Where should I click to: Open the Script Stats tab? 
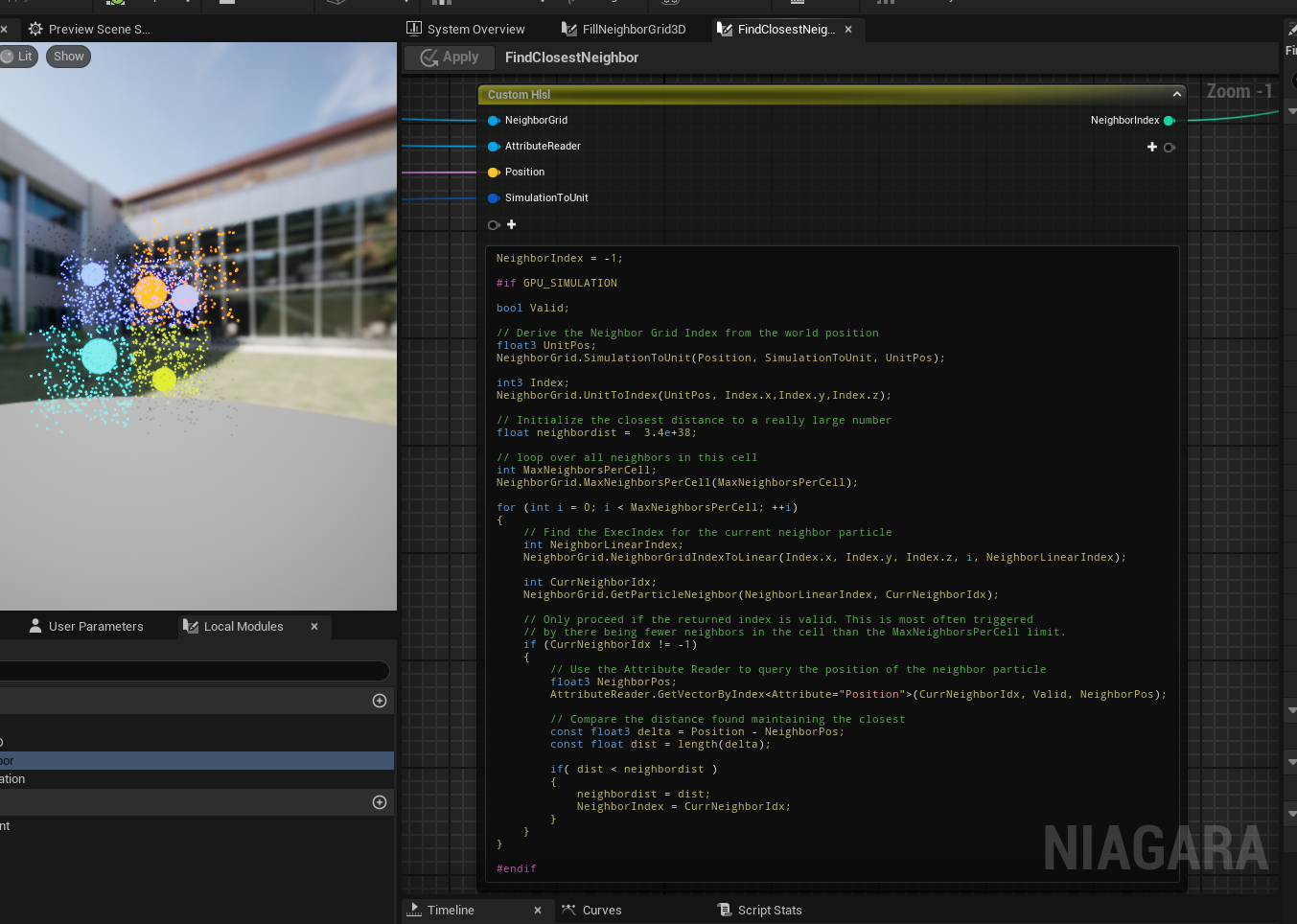tap(760, 911)
